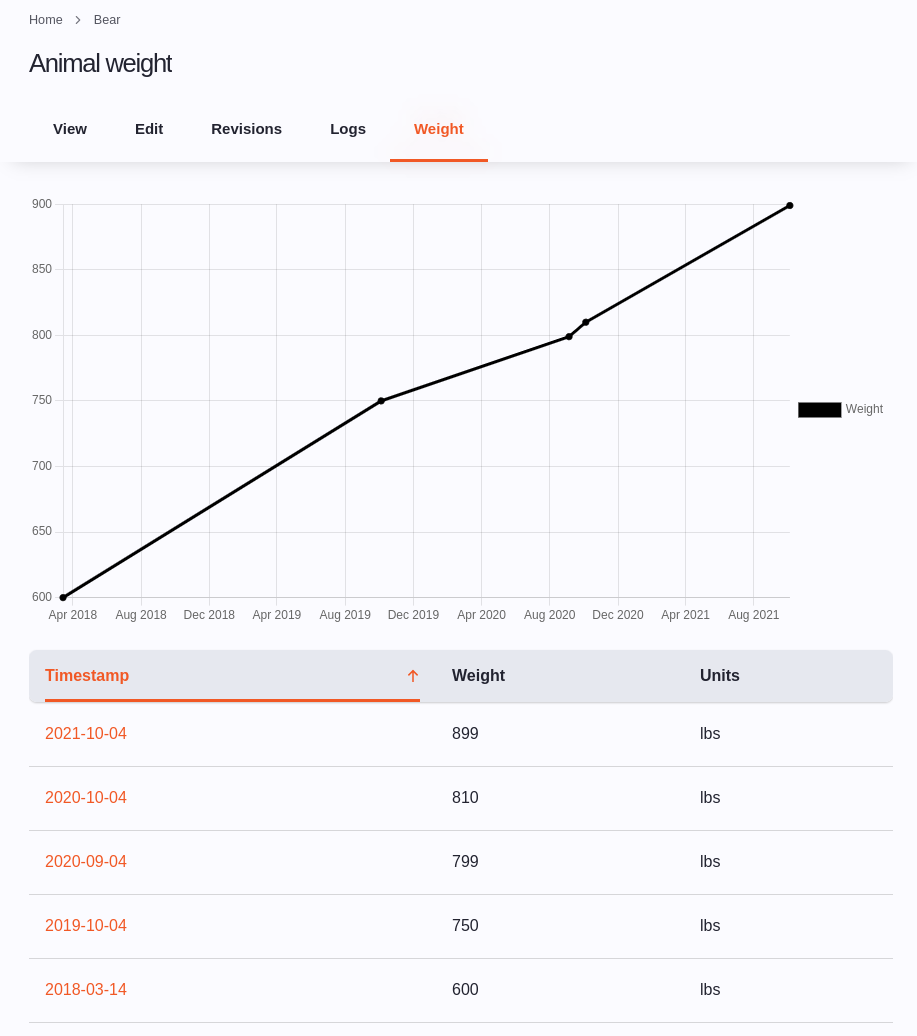
Task: Open the Revisions tab
Action: pyautogui.click(x=246, y=128)
